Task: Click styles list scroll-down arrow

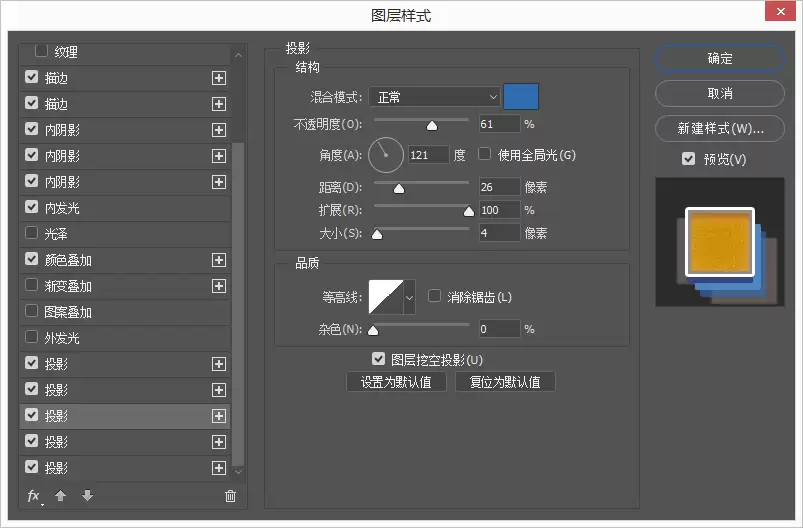Action: (238, 471)
